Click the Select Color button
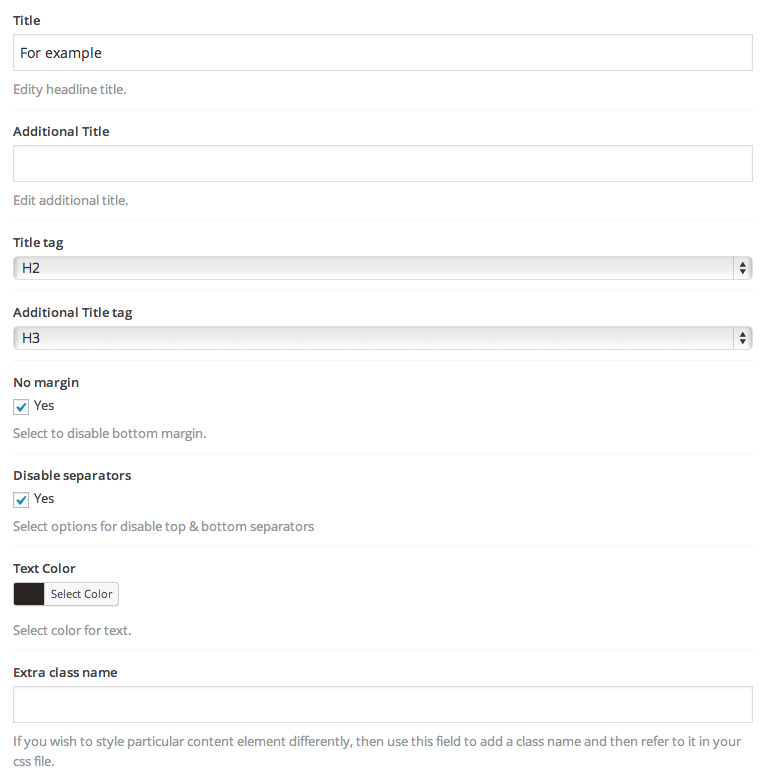Viewport: 763px width, 780px height. click(x=82, y=594)
